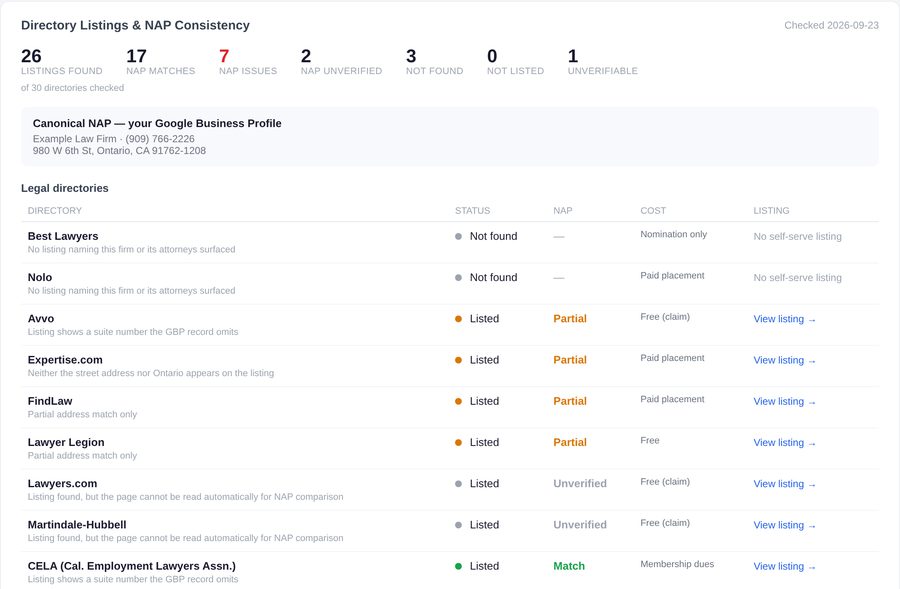The image size is (900, 589).
Task: Open the Martindale-Hubbell View listing link
Action: point(784,525)
